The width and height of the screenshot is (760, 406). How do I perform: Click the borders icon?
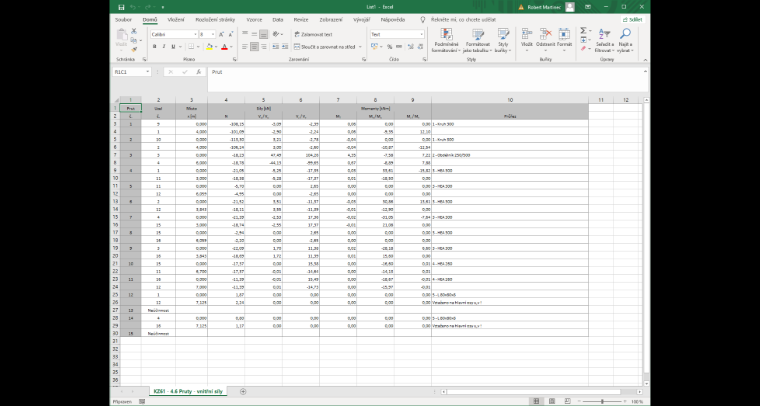tap(191, 47)
